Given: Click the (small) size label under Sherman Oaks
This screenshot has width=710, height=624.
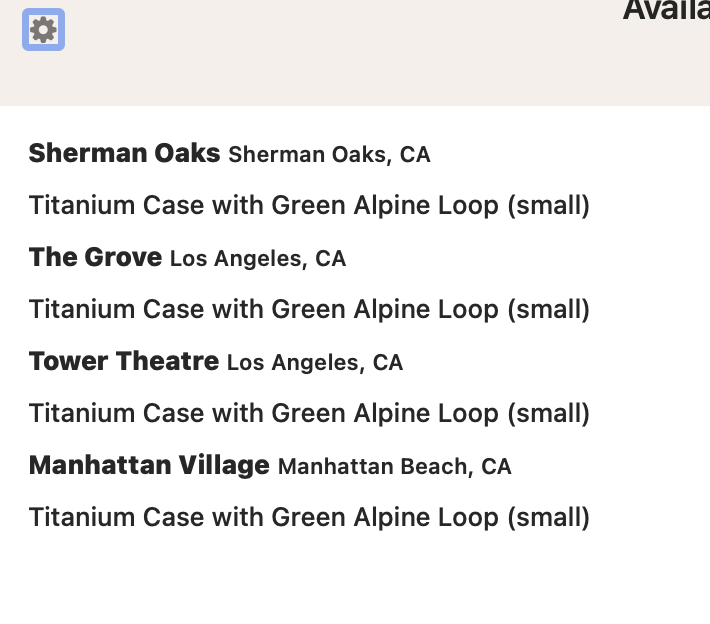Looking at the screenshot, I should (x=549, y=206).
